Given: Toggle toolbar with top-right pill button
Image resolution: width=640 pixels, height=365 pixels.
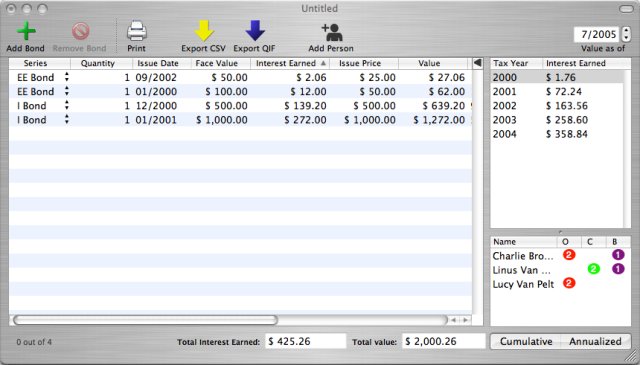Looking at the screenshot, I should pos(626,9).
